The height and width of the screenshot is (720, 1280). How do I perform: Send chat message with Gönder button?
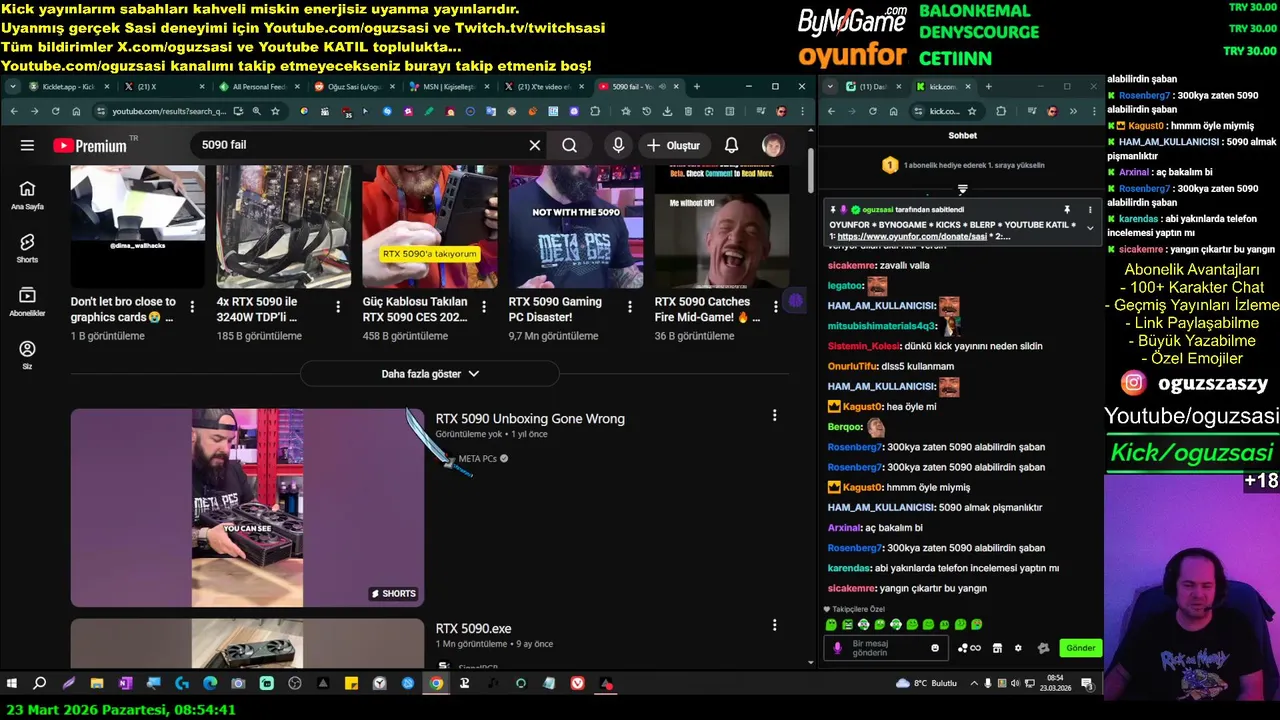tap(1080, 648)
